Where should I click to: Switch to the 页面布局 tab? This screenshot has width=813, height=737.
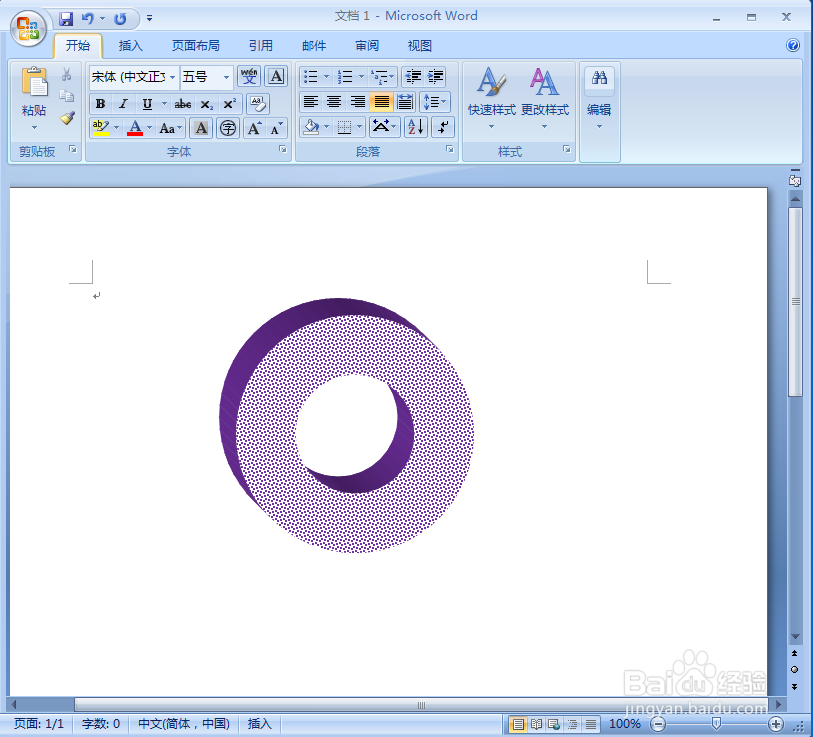point(195,46)
